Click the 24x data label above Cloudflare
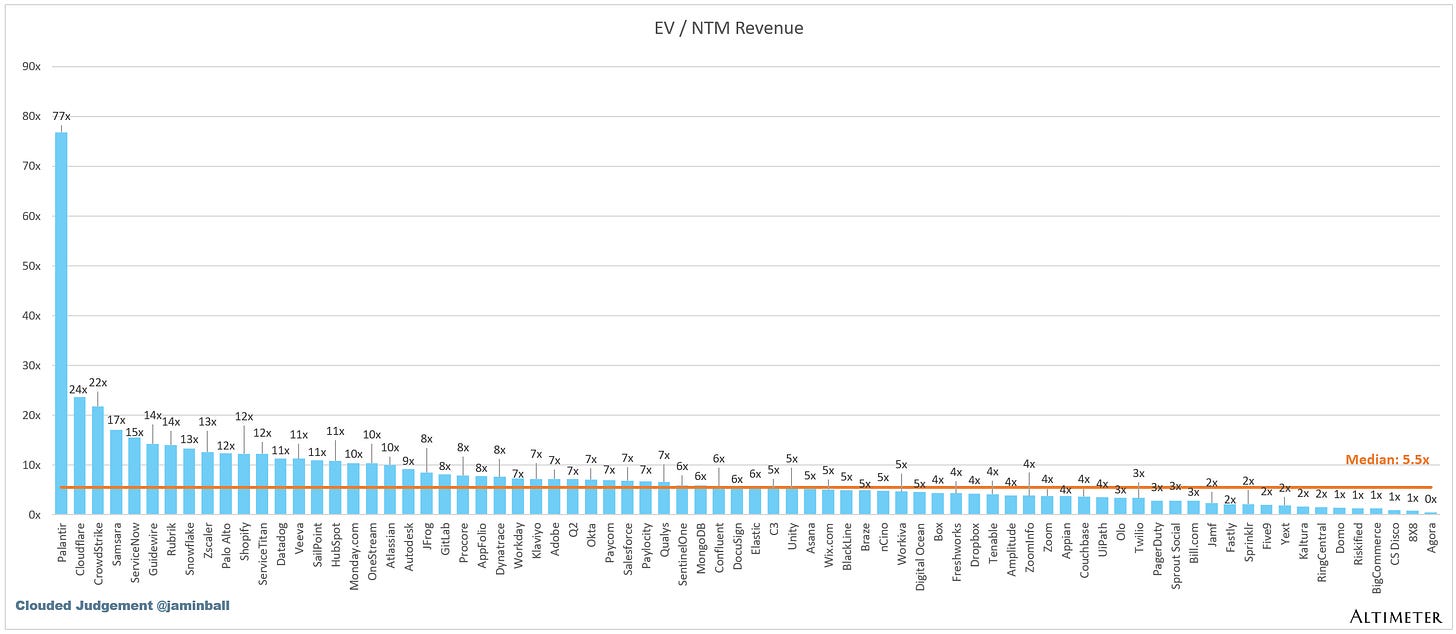 (x=79, y=389)
